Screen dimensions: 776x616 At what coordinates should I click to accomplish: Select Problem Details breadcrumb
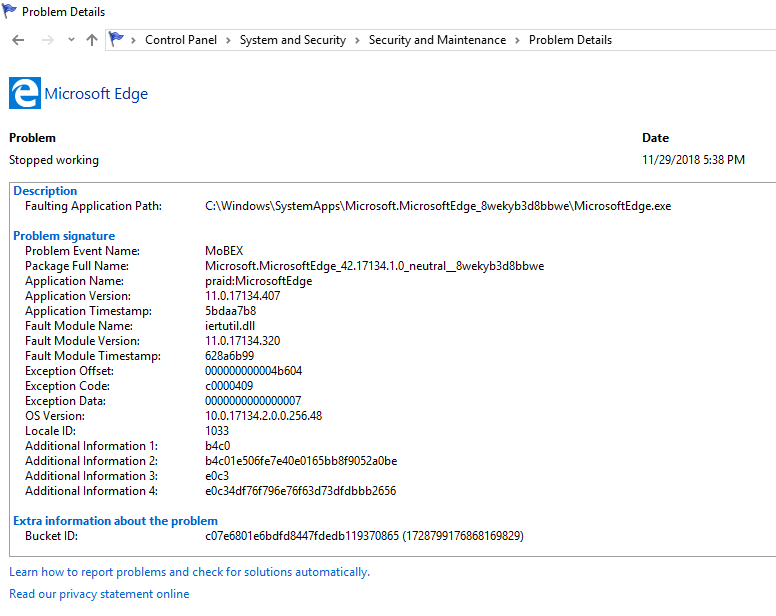click(570, 40)
